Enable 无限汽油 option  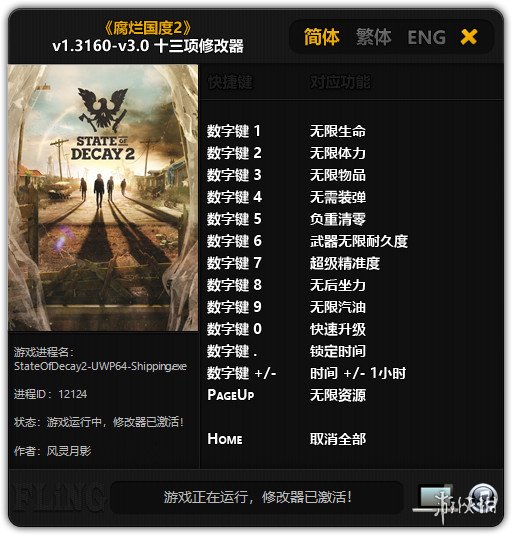[338, 307]
